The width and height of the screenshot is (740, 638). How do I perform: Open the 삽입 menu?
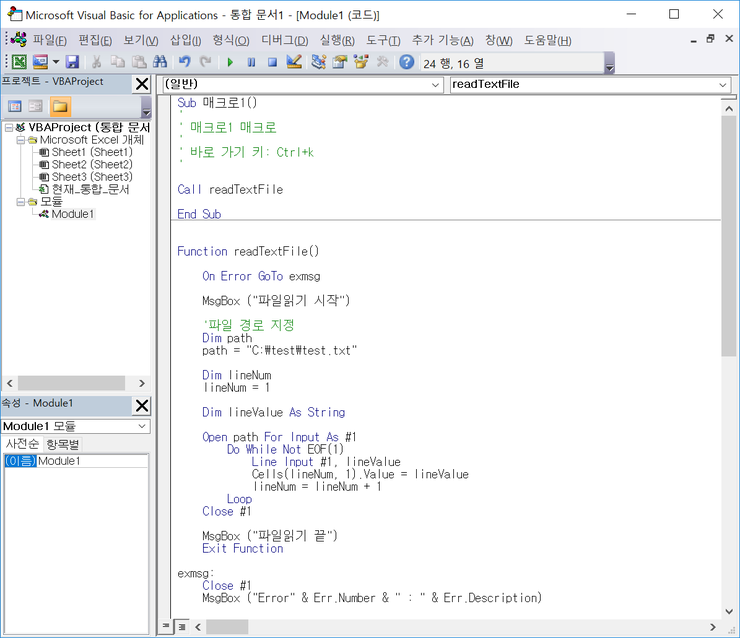185,40
